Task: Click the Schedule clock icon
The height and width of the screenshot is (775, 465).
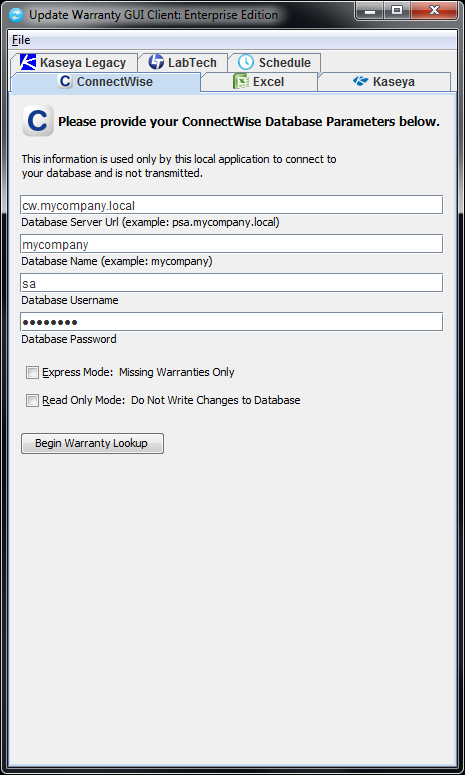Action: coord(246,62)
